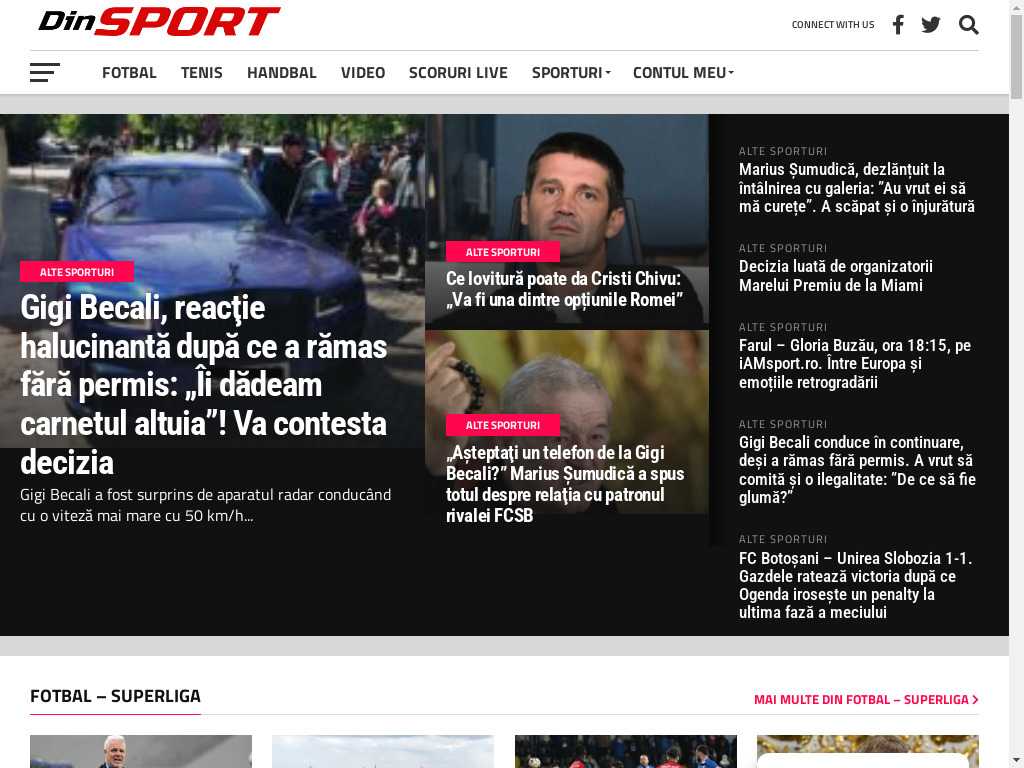This screenshot has width=1024, height=768.
Task: Click the Fotbal – Superliga section heading
Action: coord(116,696)
